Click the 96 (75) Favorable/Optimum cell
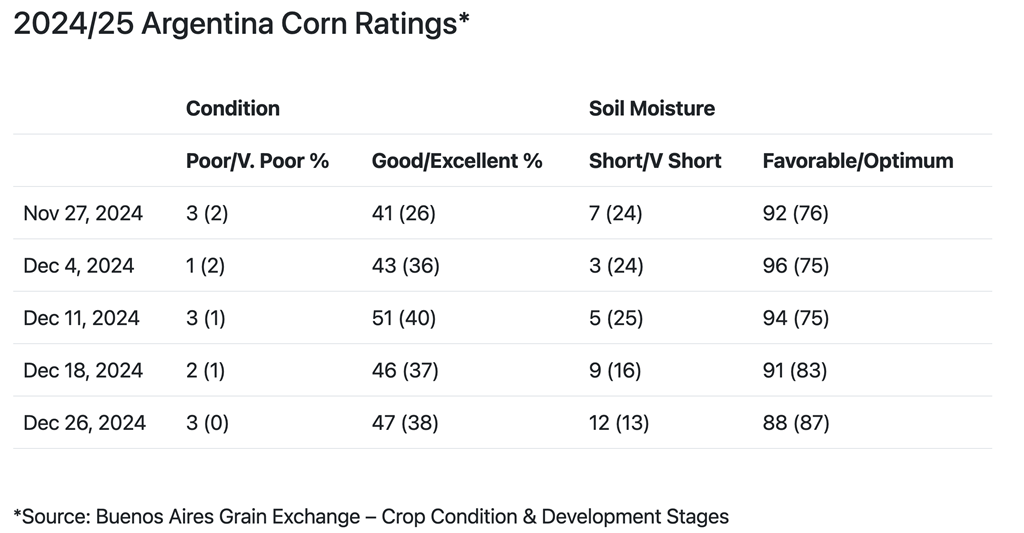Image resolution: width=1024 pixels, height=533 pixels. click(x=796, y=266)
